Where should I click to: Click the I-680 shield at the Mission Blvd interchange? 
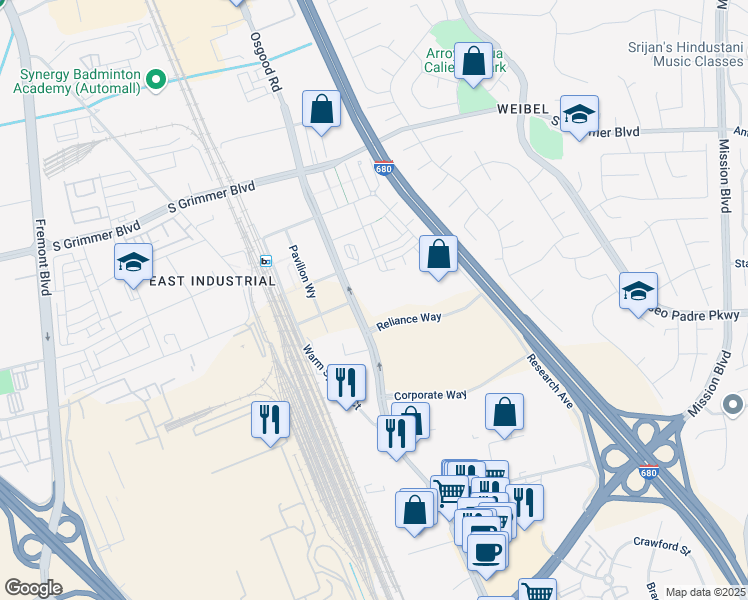[x=649, y=472]
